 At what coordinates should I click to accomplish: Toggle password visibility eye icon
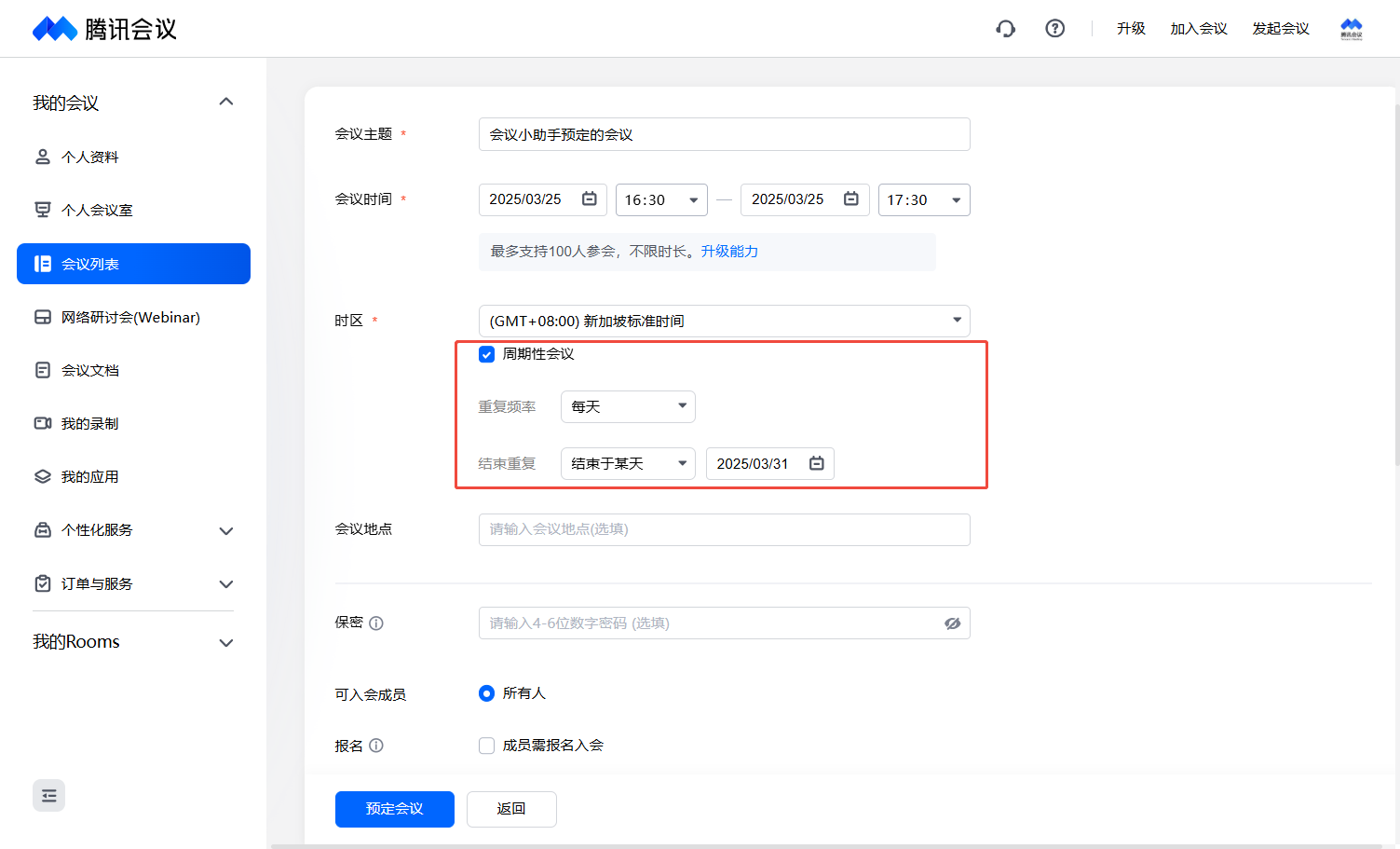coord(952,623)
